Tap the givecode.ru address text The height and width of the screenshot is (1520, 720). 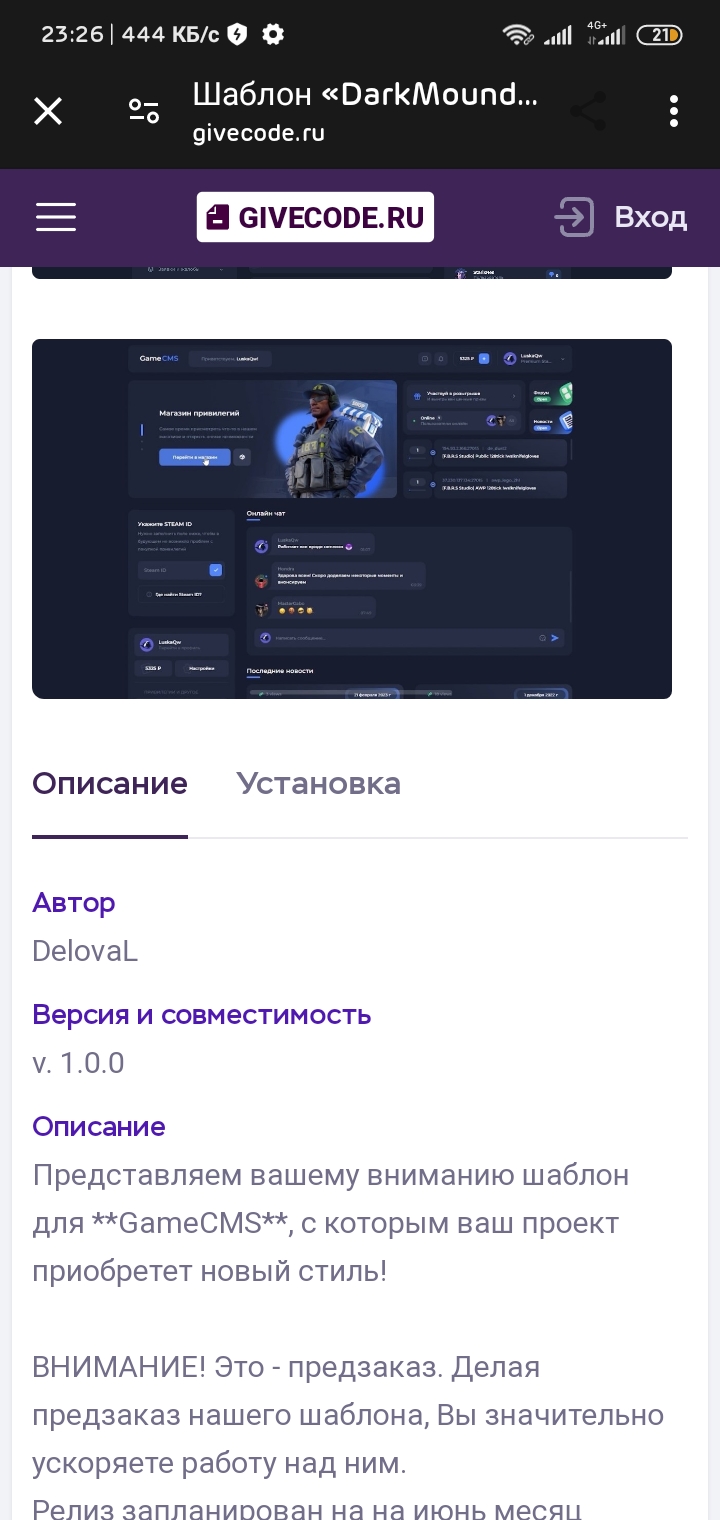[x=258, y=133]
